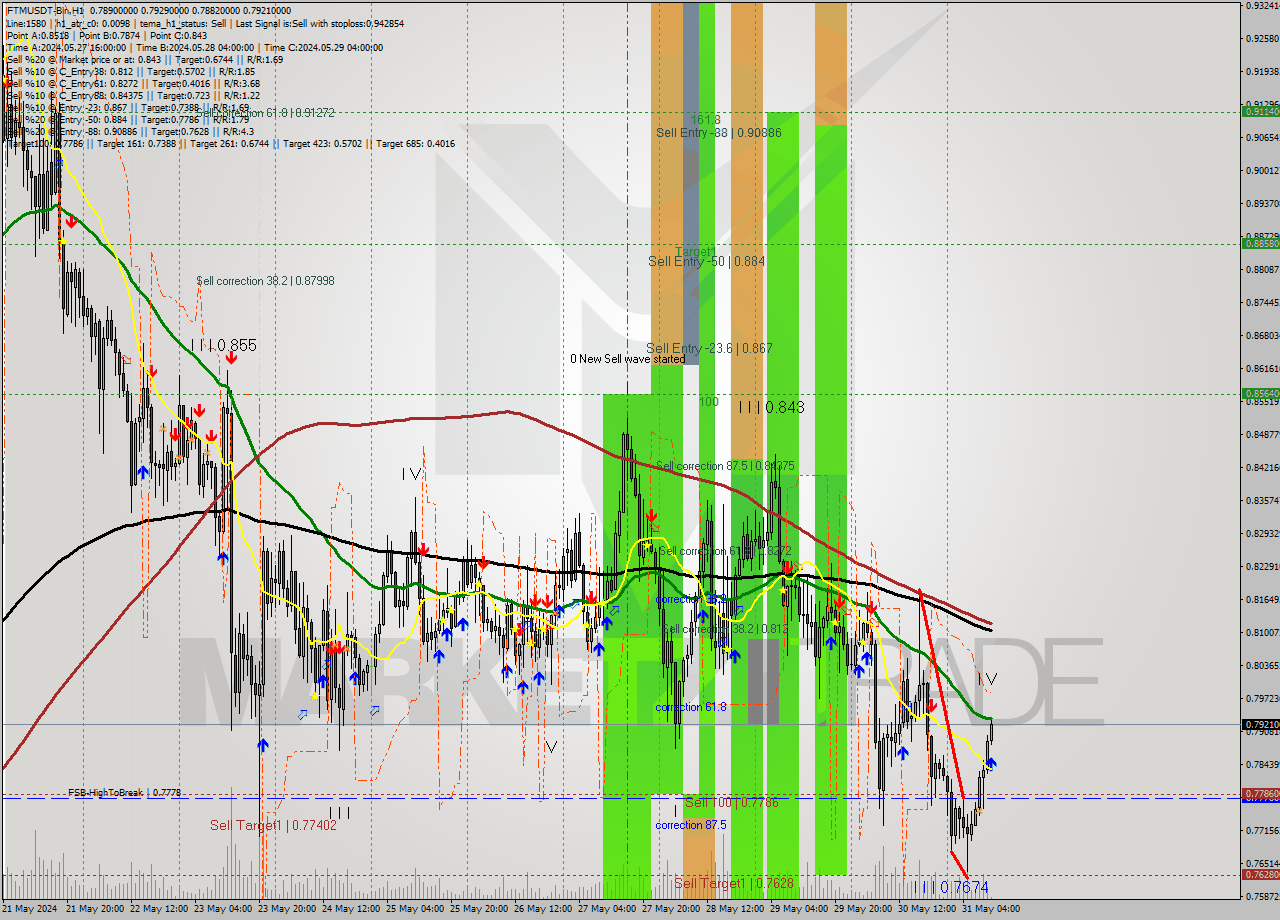
Task: Click the 0 New Sell wave started label
Action: pos(628,359)
